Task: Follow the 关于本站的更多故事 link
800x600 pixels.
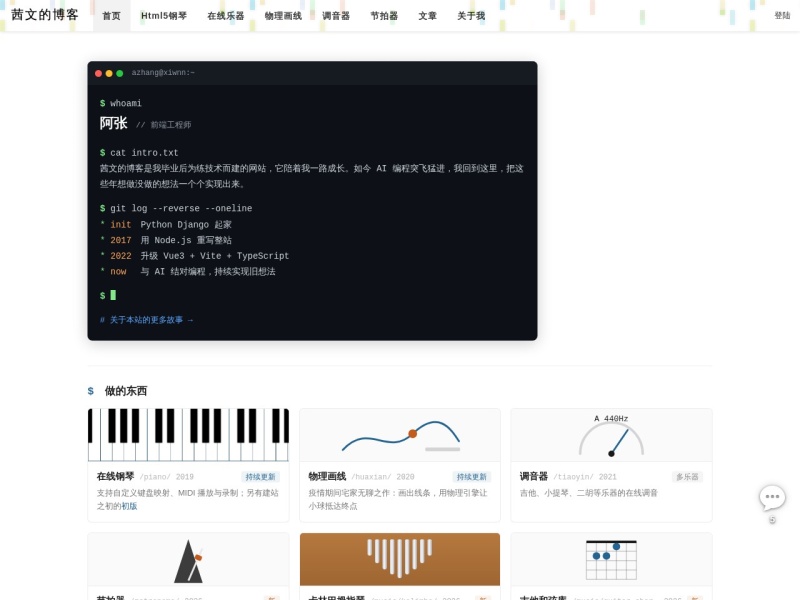Action: coord(146,320)
